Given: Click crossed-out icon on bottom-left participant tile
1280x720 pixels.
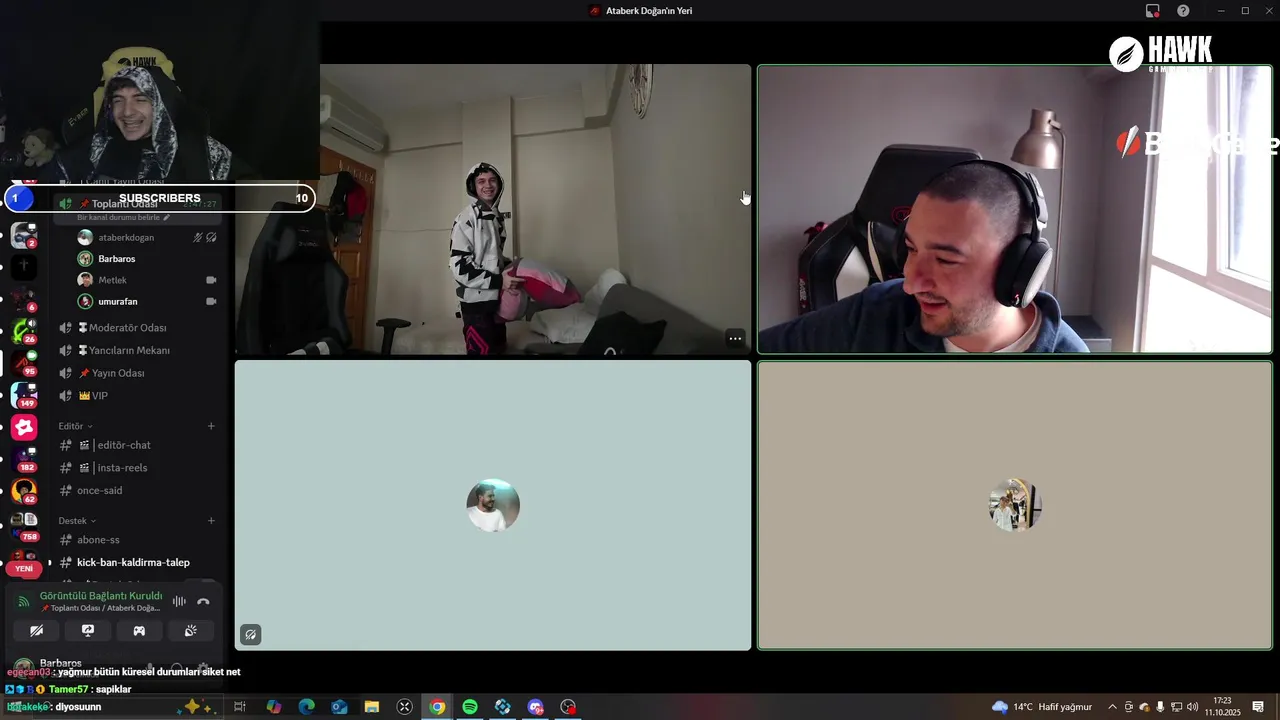Looking at the screenshot, I should [250, 634].
